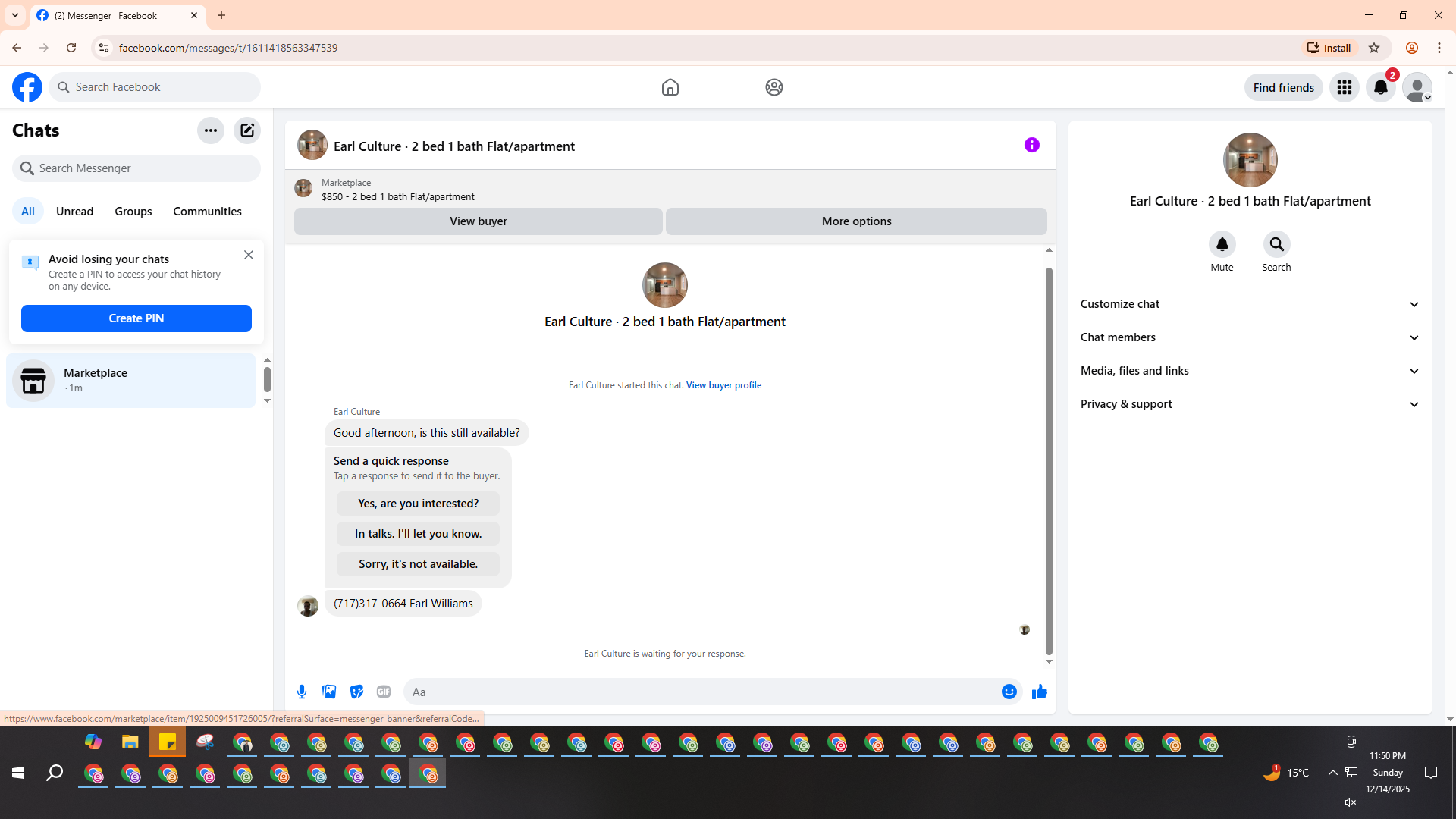1456x819 pixels.
Task: Click the Search Messenger field
Action: pyautogui.click(x=136, y=168)
